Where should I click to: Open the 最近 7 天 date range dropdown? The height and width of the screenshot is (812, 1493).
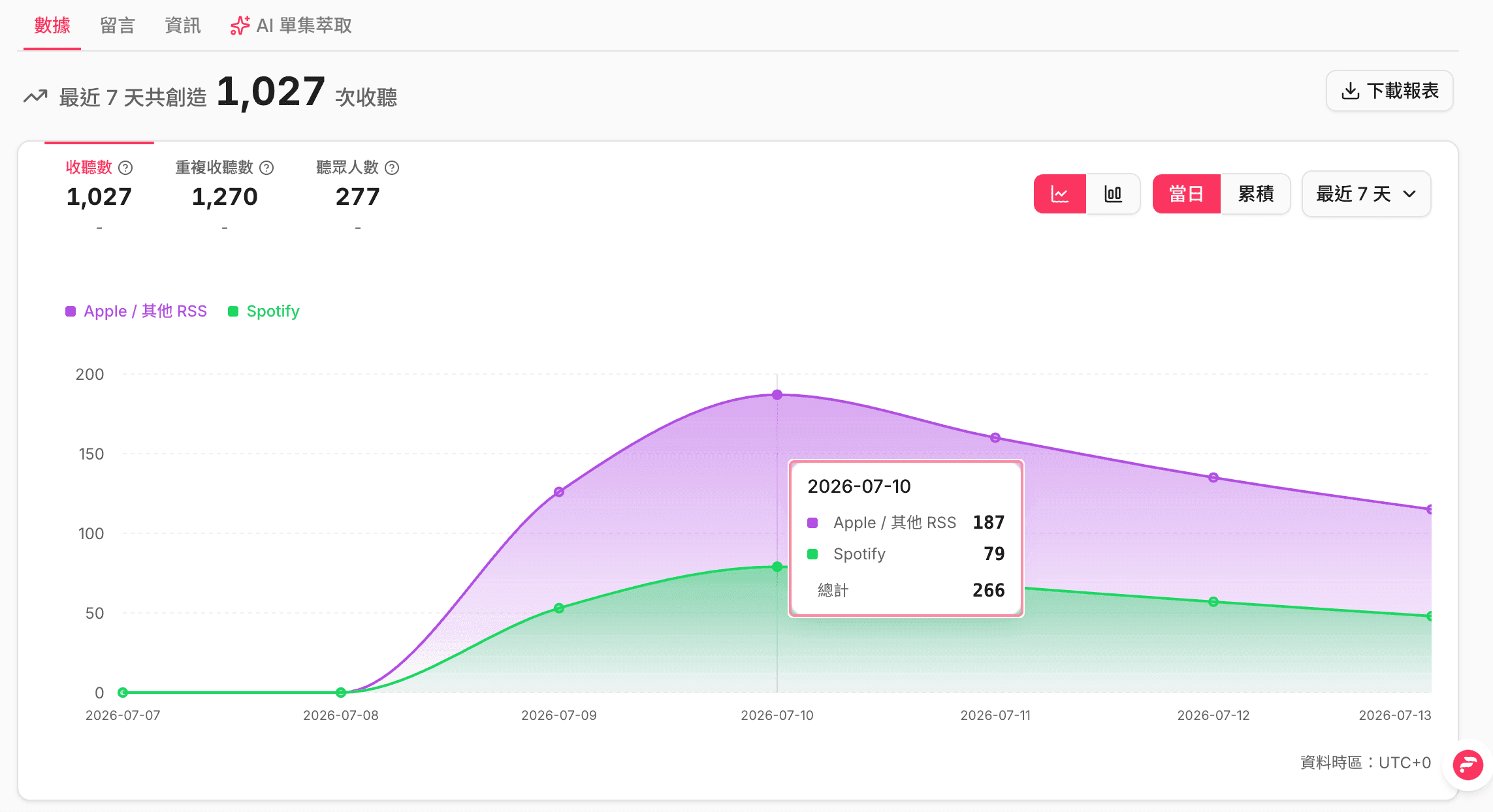click(1366, 194)
